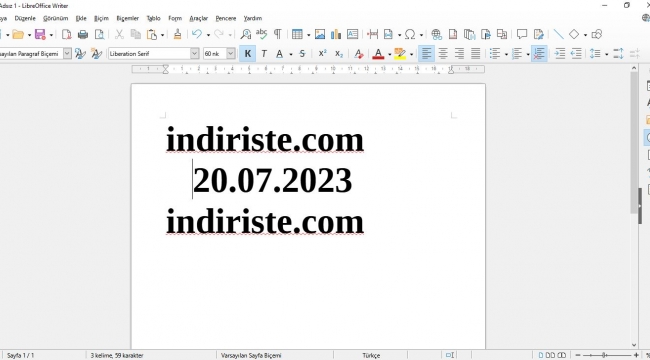650x360 pixels.
Task: Insert an image
Action: tap(320, 34)
